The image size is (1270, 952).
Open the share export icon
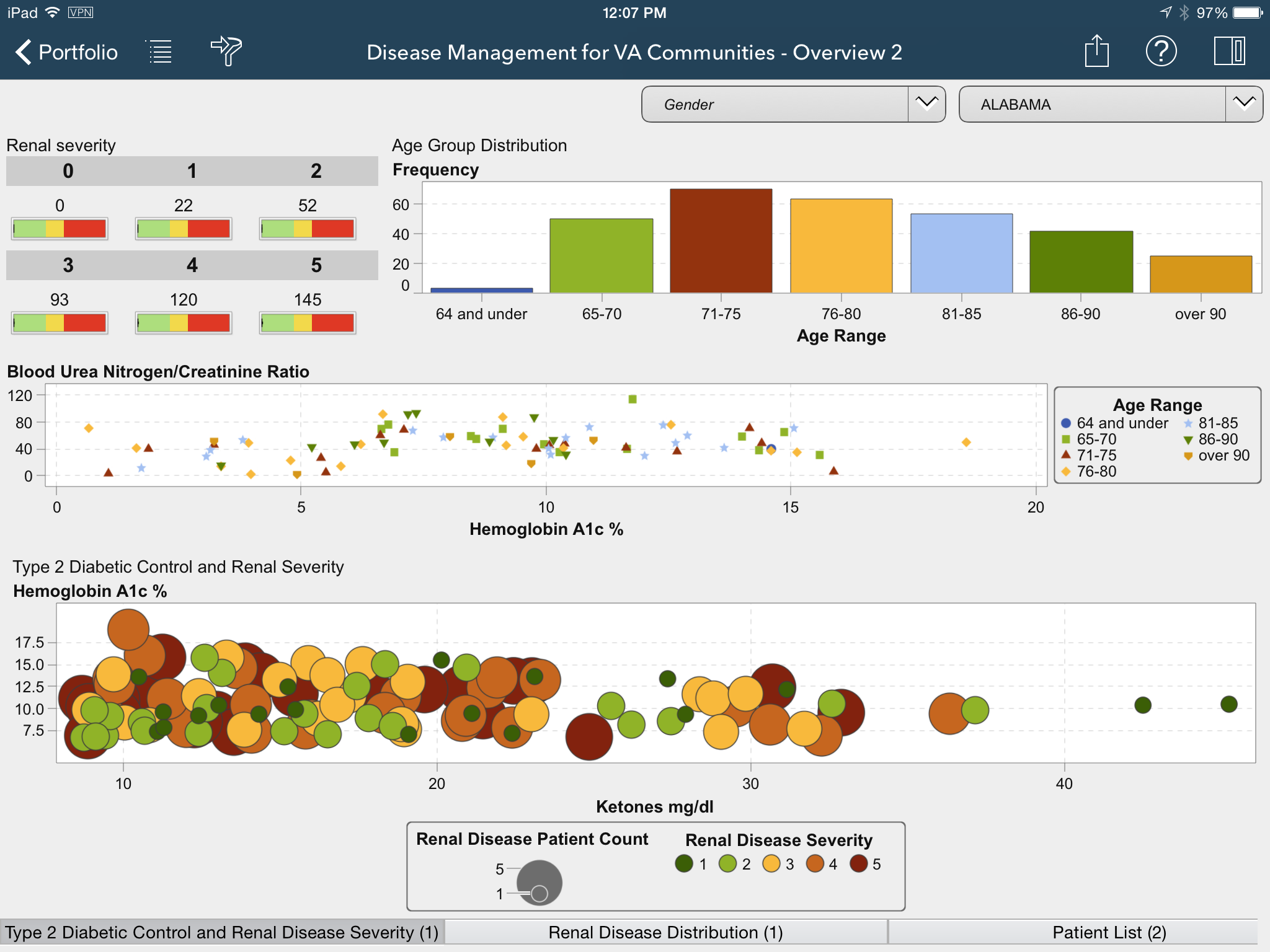tap(1096, 51)
